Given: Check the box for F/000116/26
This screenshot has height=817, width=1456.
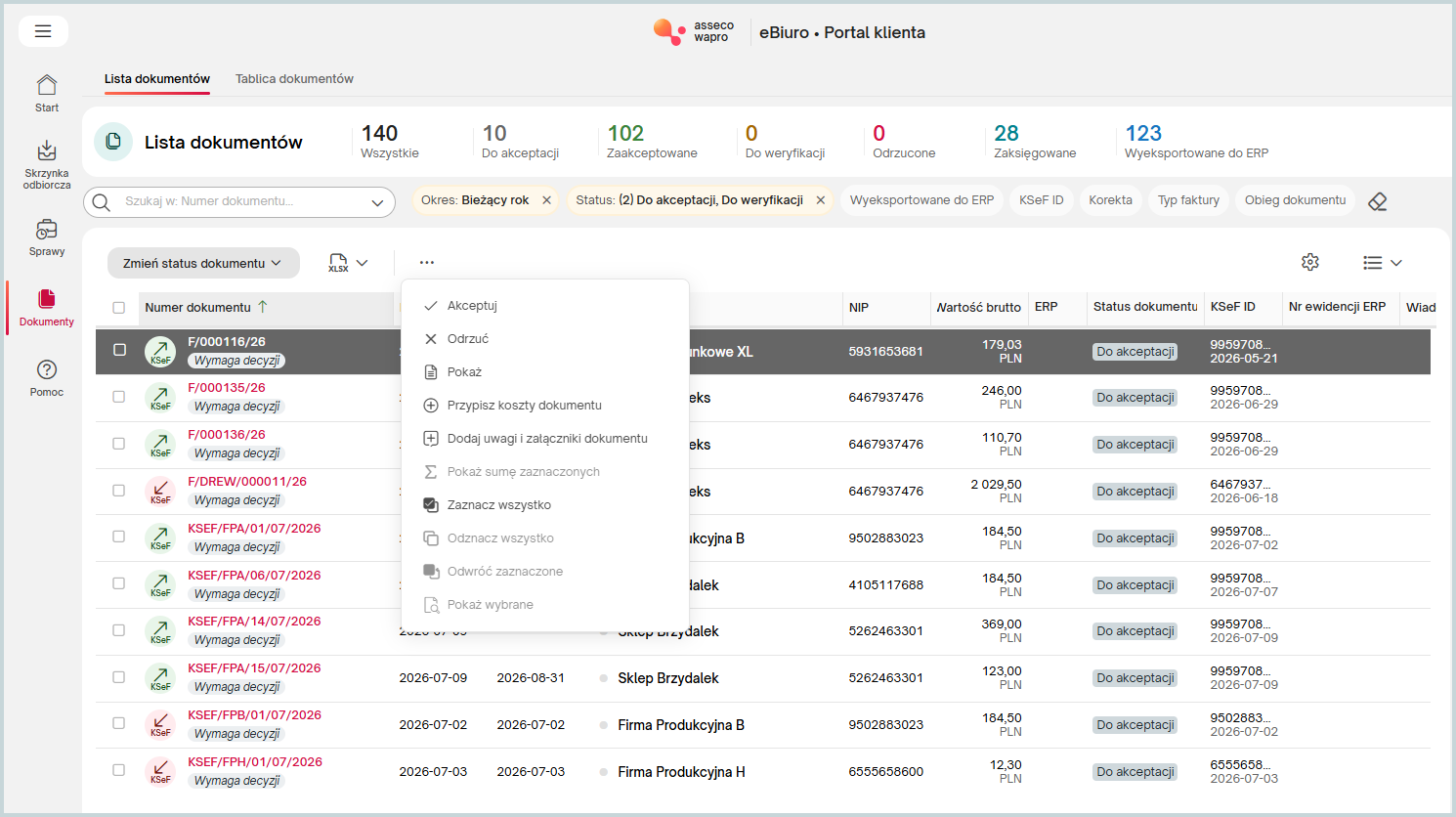Looking at the screenshot, I should click(x=119, y=350).
